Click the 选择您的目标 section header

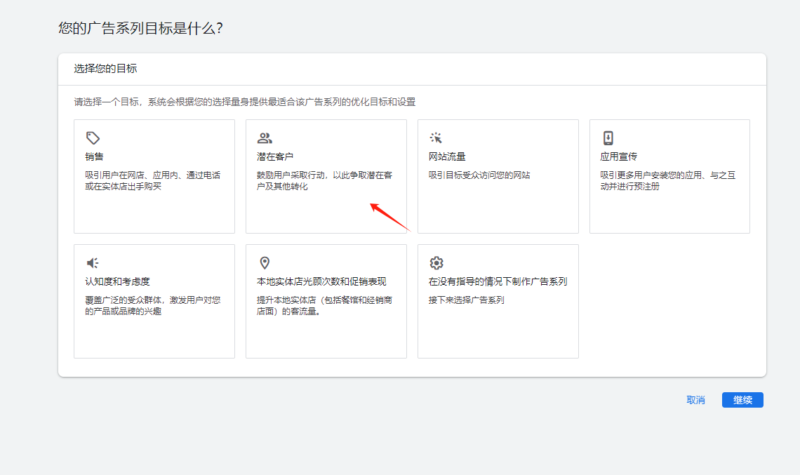coord(105,69)
